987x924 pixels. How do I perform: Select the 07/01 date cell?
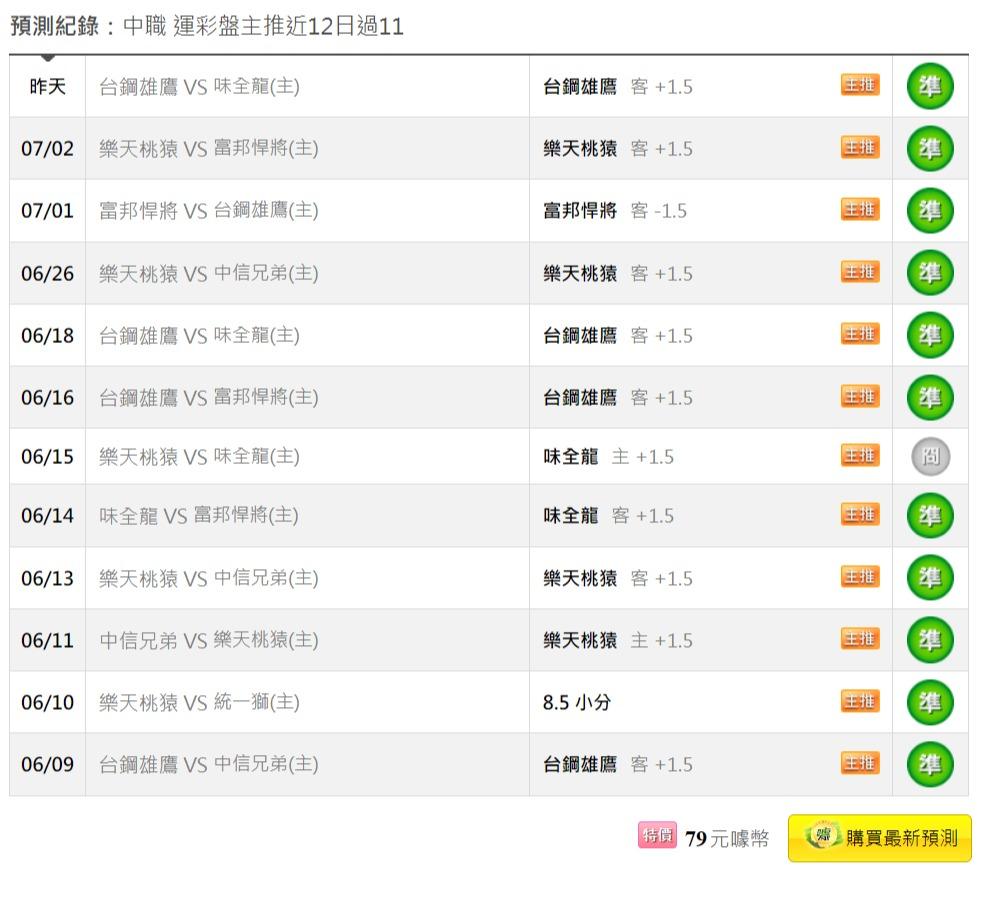[x=47, y=210]
